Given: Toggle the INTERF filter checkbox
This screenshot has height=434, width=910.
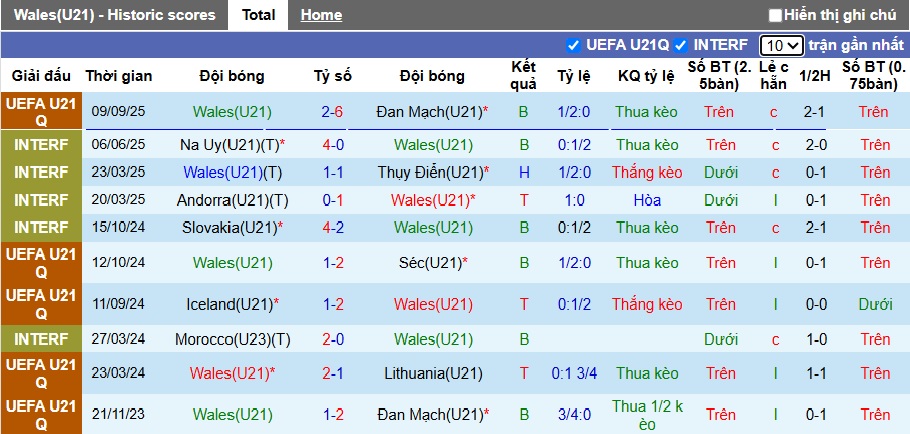Looking at the screenshot, I should click(x=680, y=45).
